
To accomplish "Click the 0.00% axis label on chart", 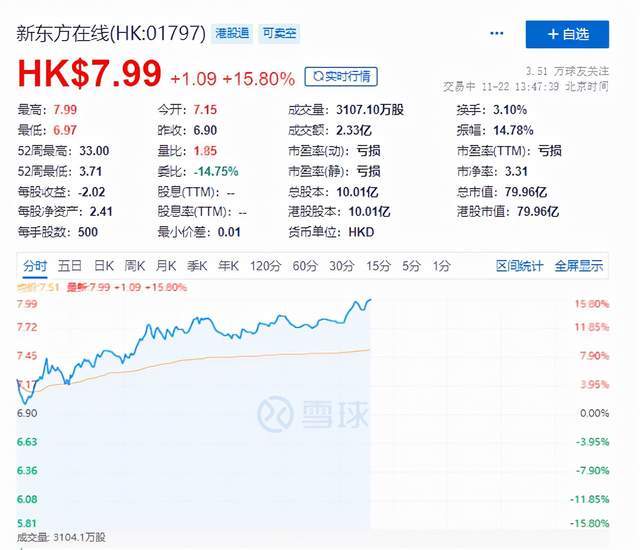I will point(594,413).
